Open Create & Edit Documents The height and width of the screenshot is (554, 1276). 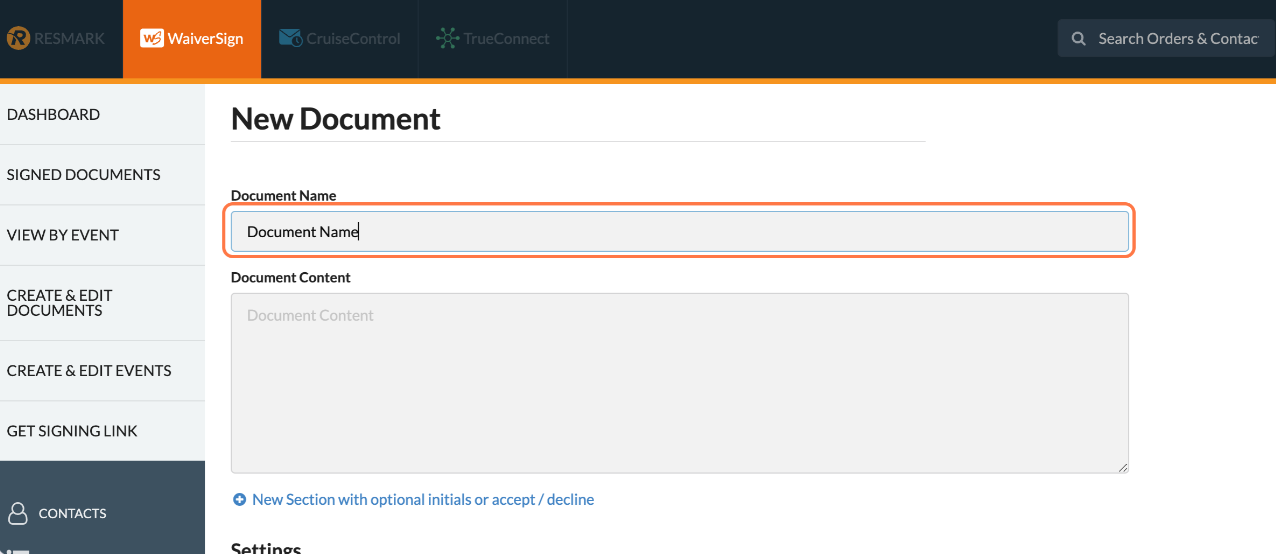[x=60, y=303]
